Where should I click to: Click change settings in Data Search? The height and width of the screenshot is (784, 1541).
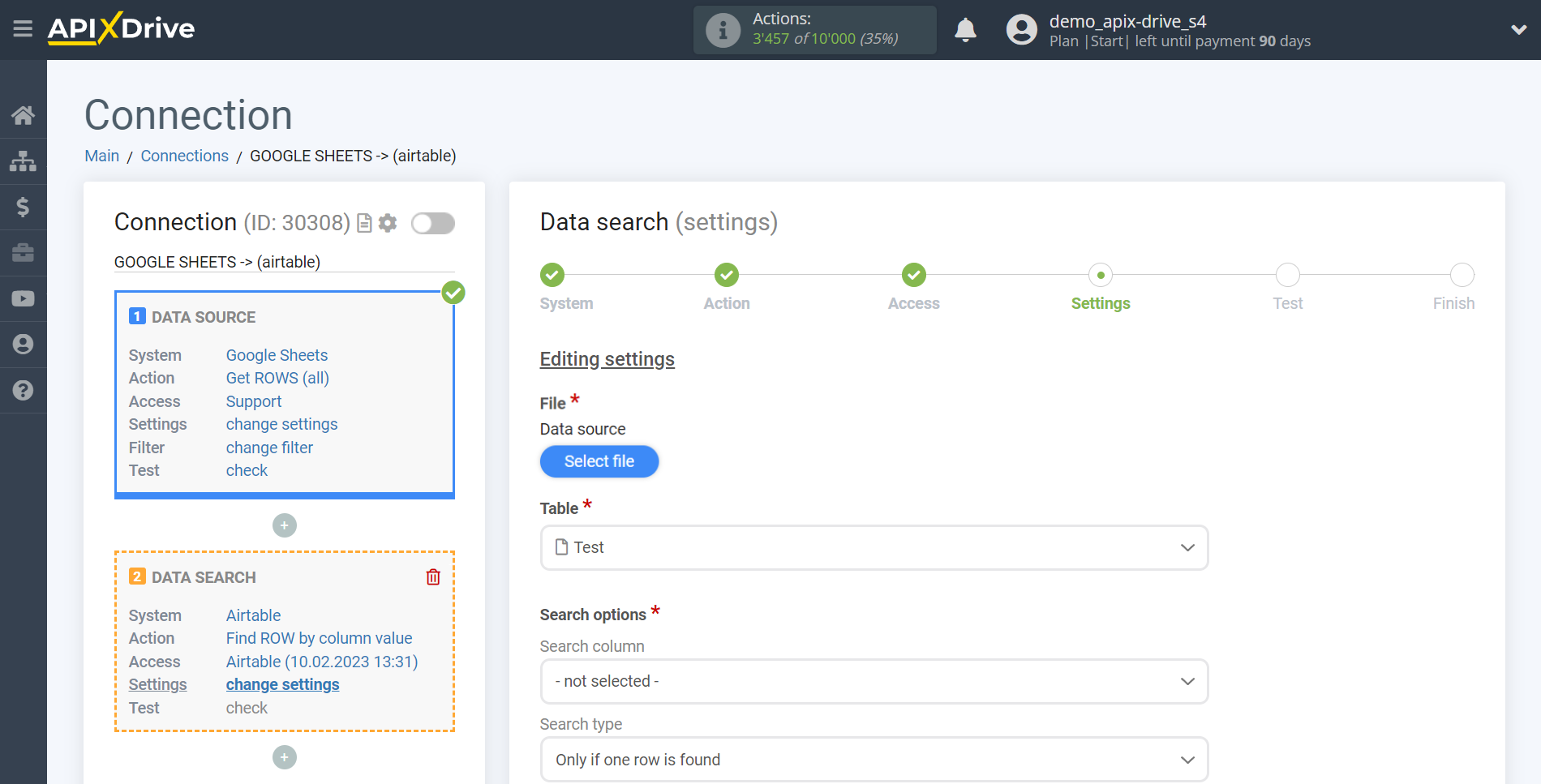[x=282, y=684]
